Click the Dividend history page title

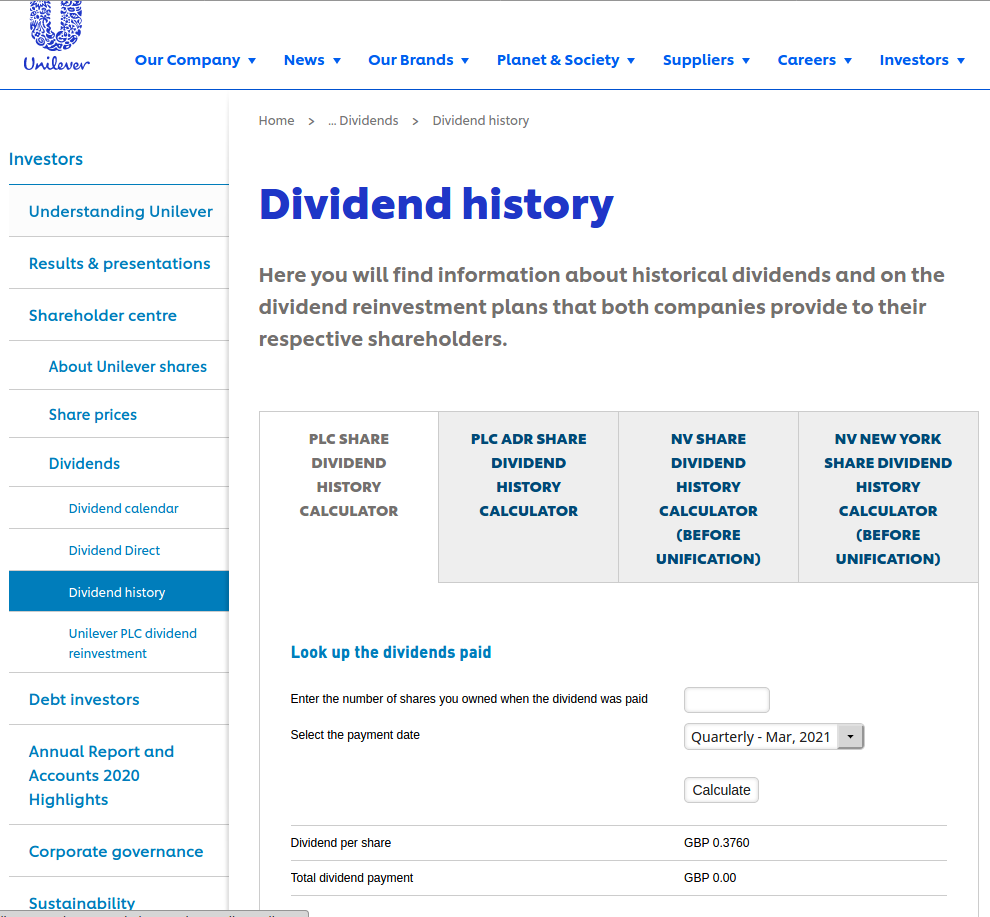click(436, 205)
